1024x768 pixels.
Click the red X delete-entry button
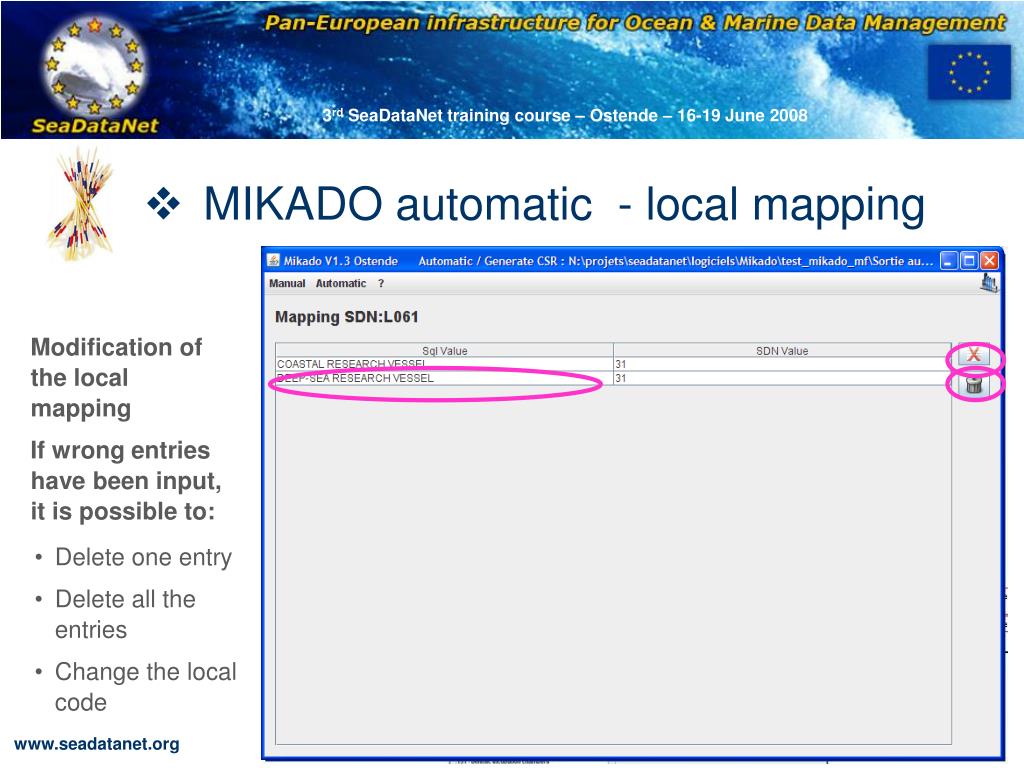[x=973, y=355]
